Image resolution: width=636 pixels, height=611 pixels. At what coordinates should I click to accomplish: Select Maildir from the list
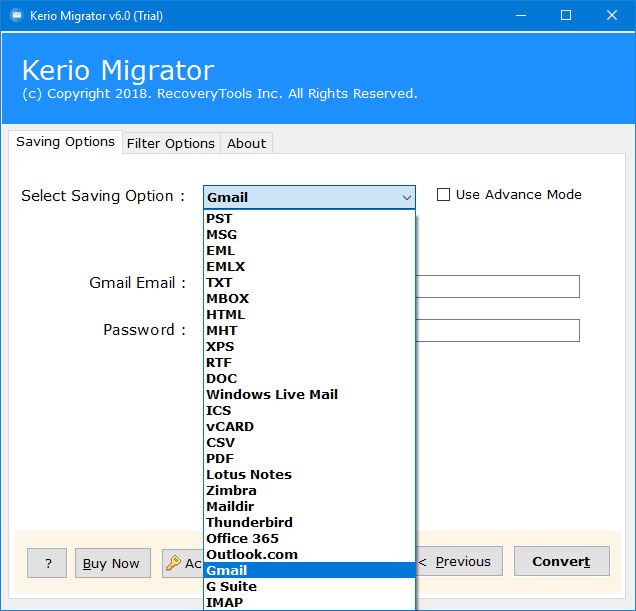(x=309, y=506)
